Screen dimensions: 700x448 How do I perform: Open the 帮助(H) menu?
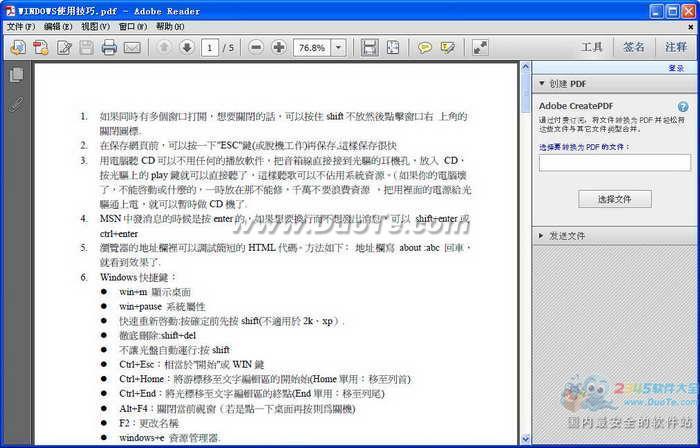170,27
